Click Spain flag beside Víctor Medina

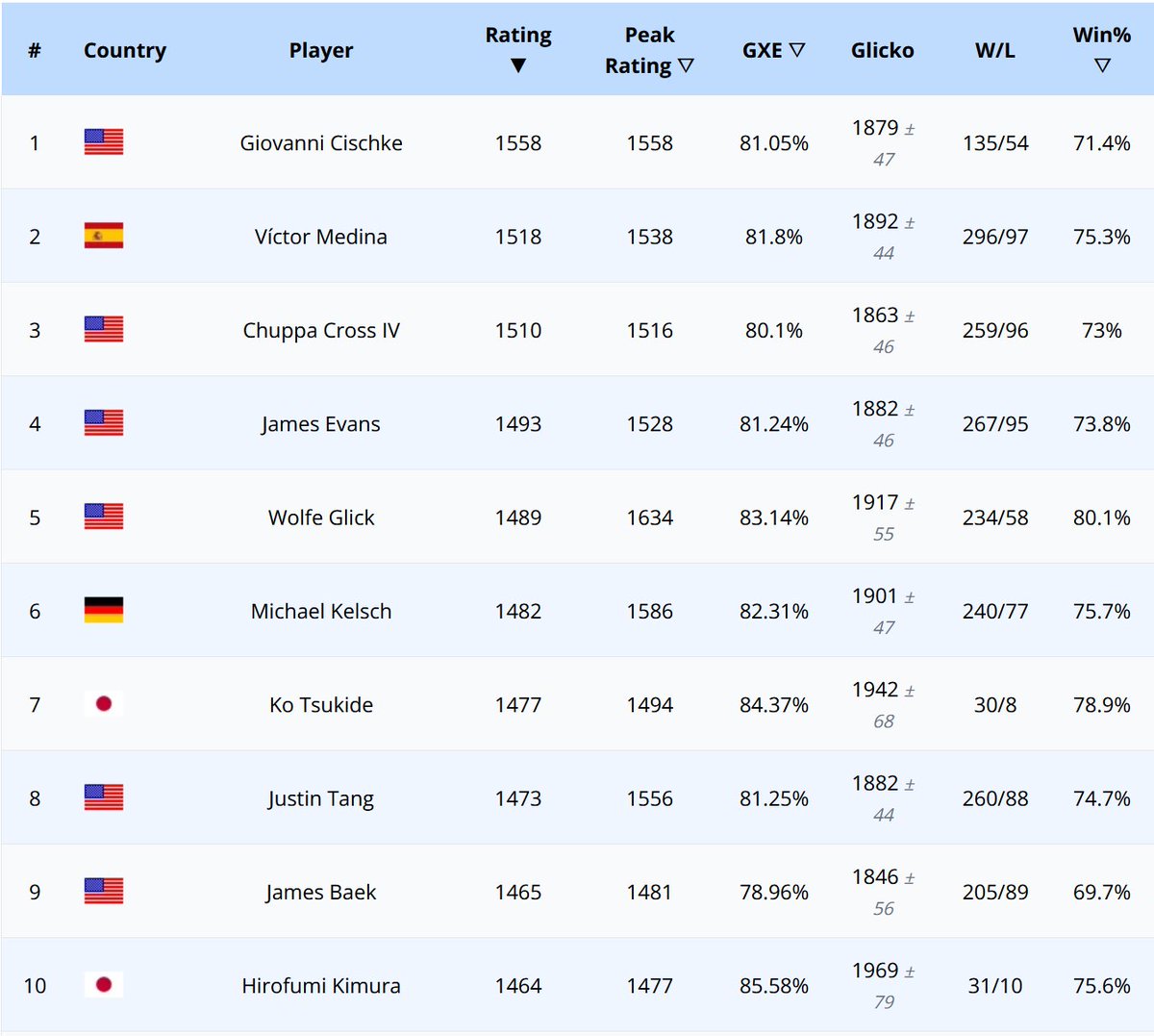click(x=104, y=236)
